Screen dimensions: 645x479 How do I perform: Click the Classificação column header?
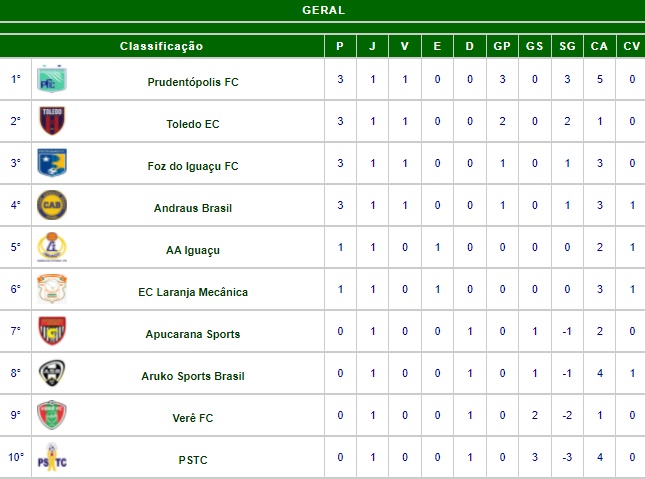(x=162, y=46)
